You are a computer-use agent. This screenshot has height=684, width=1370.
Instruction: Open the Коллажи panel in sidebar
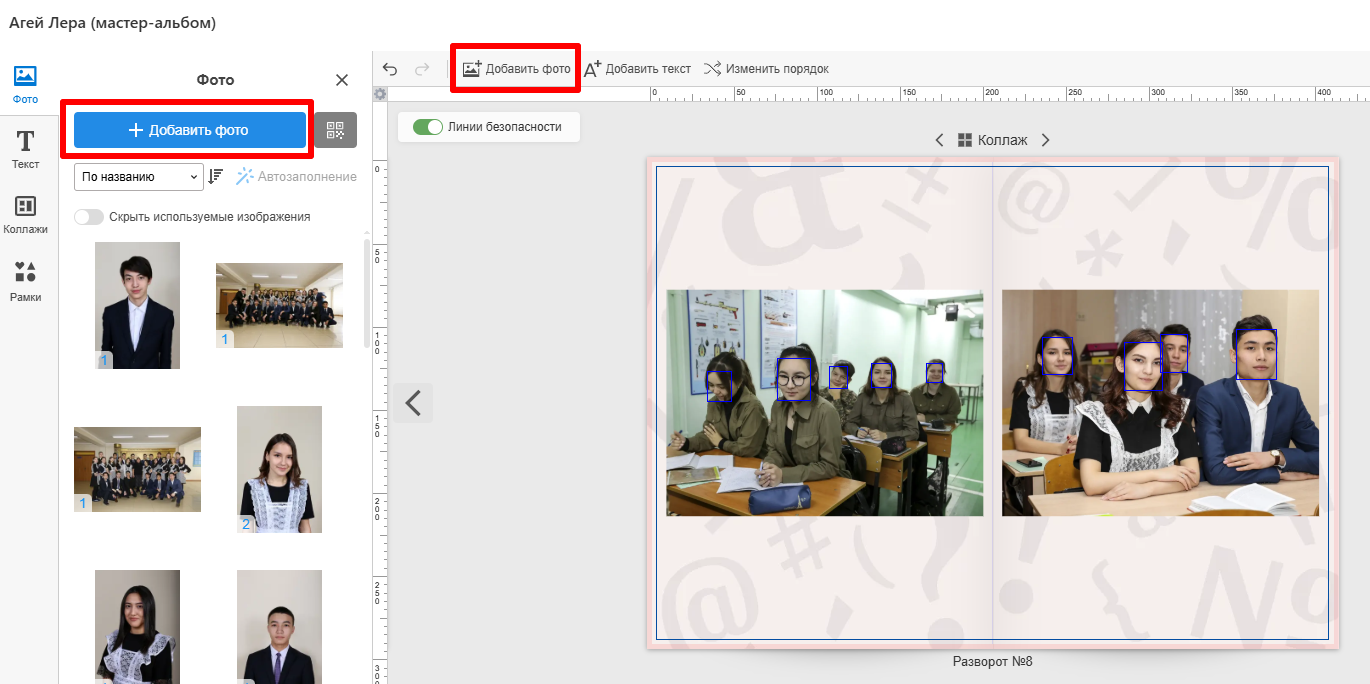(26, 215)
